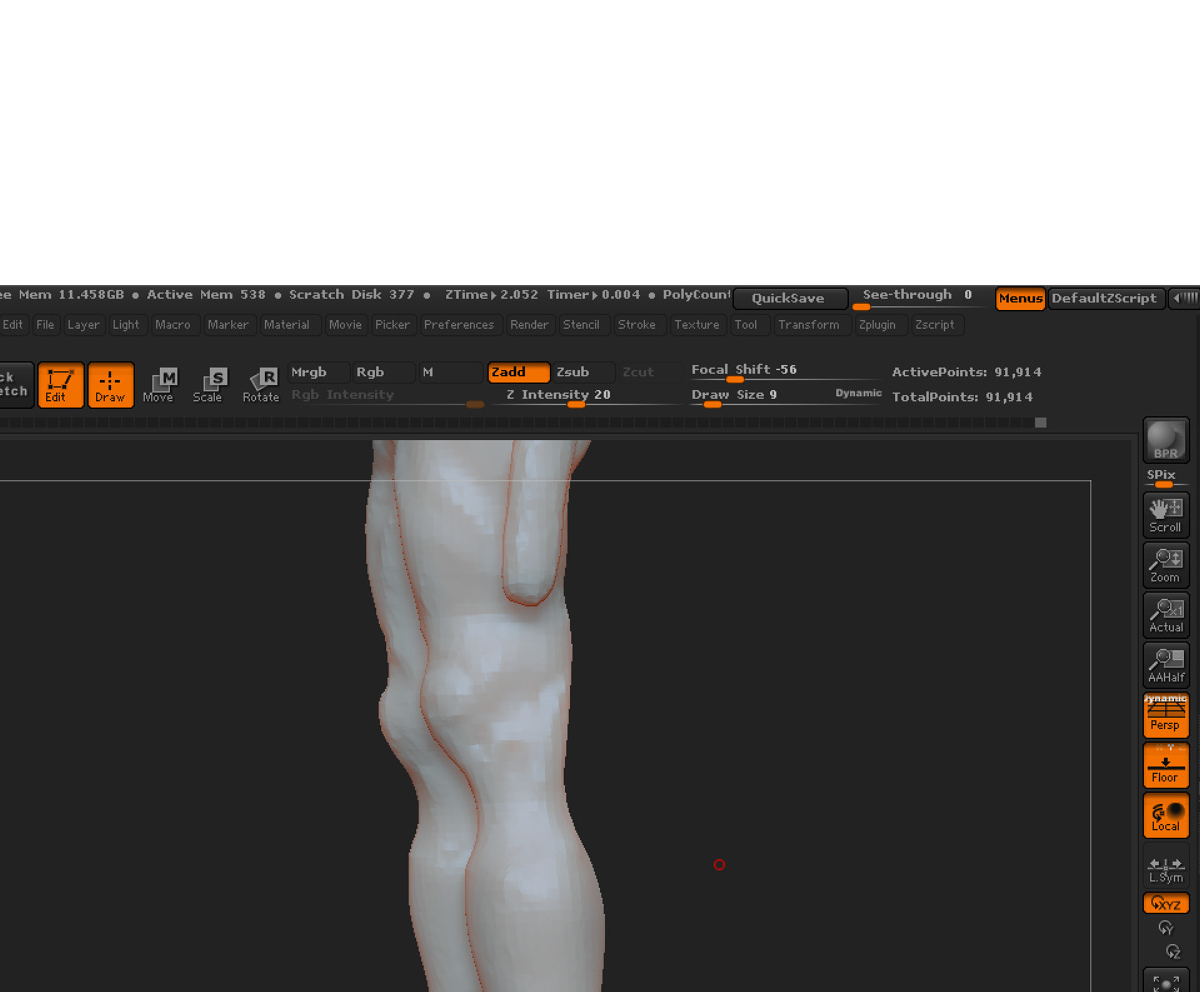
Task: Toggle Persp perspective view
Action: point(1165,715)
